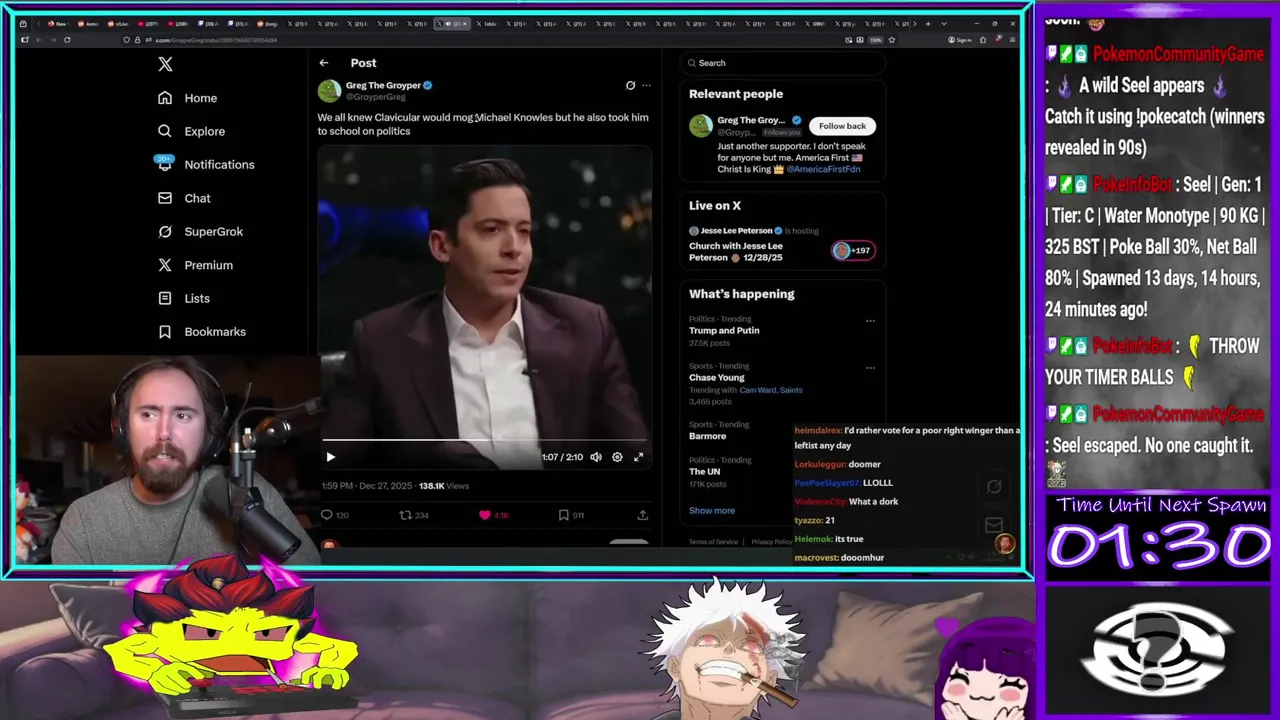Screen dimensions: 1280x720
Task: Click the browser address bar URL
Action: coord(218,40)
